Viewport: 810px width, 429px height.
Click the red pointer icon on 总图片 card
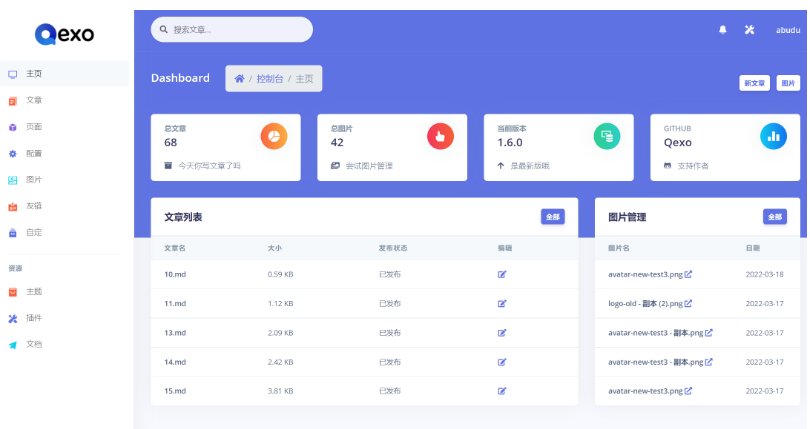[440, 136]
